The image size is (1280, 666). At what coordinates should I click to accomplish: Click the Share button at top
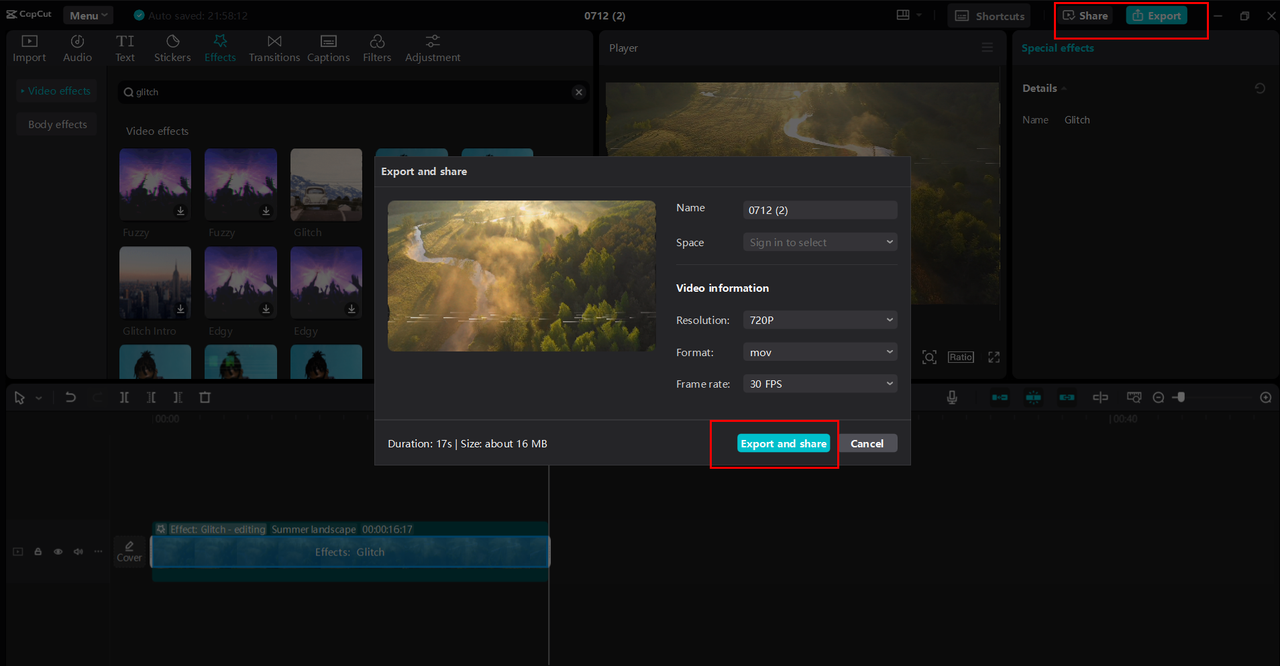pos(1085,16)
